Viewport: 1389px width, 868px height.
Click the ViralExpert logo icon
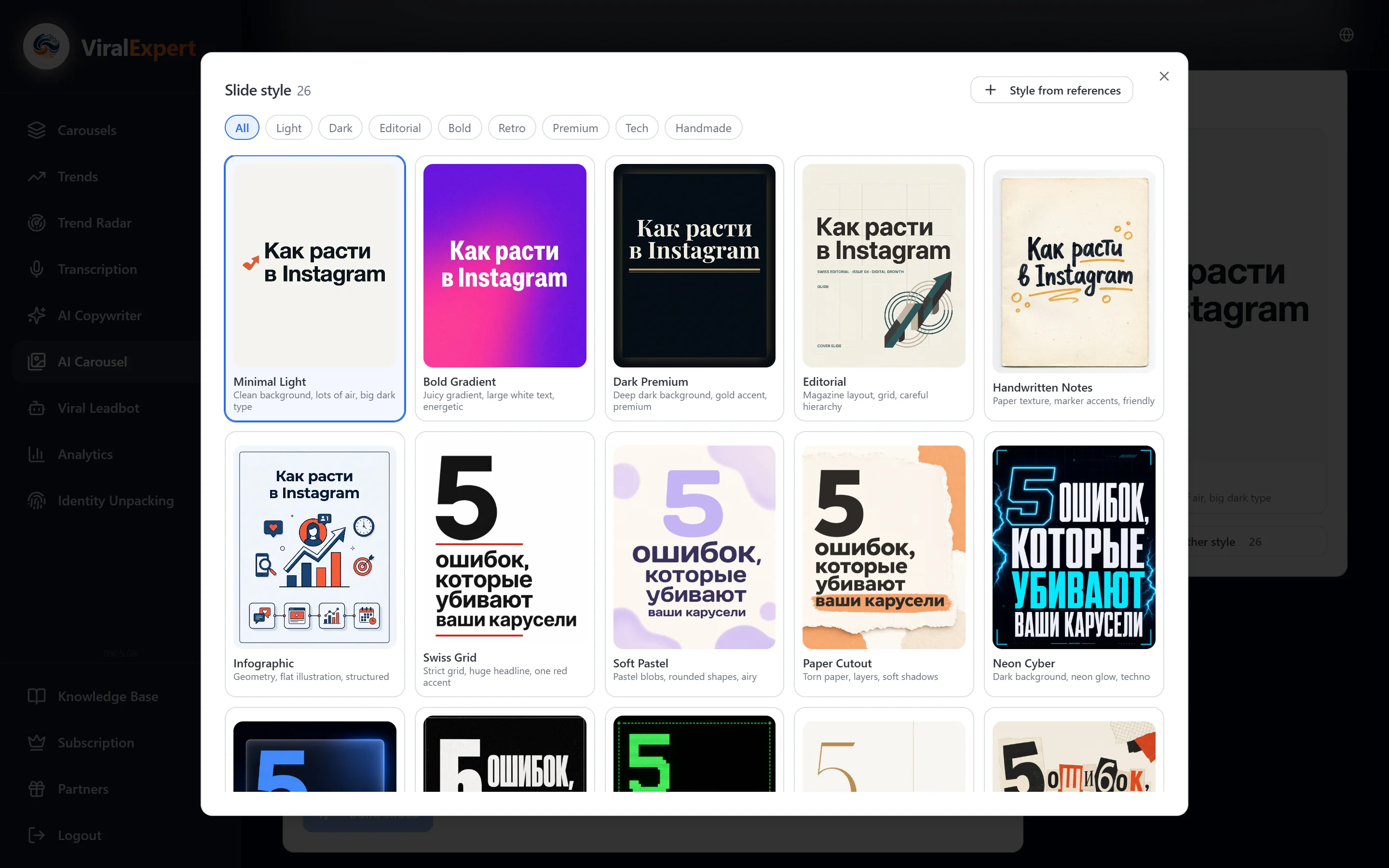(x=46, y=46)
